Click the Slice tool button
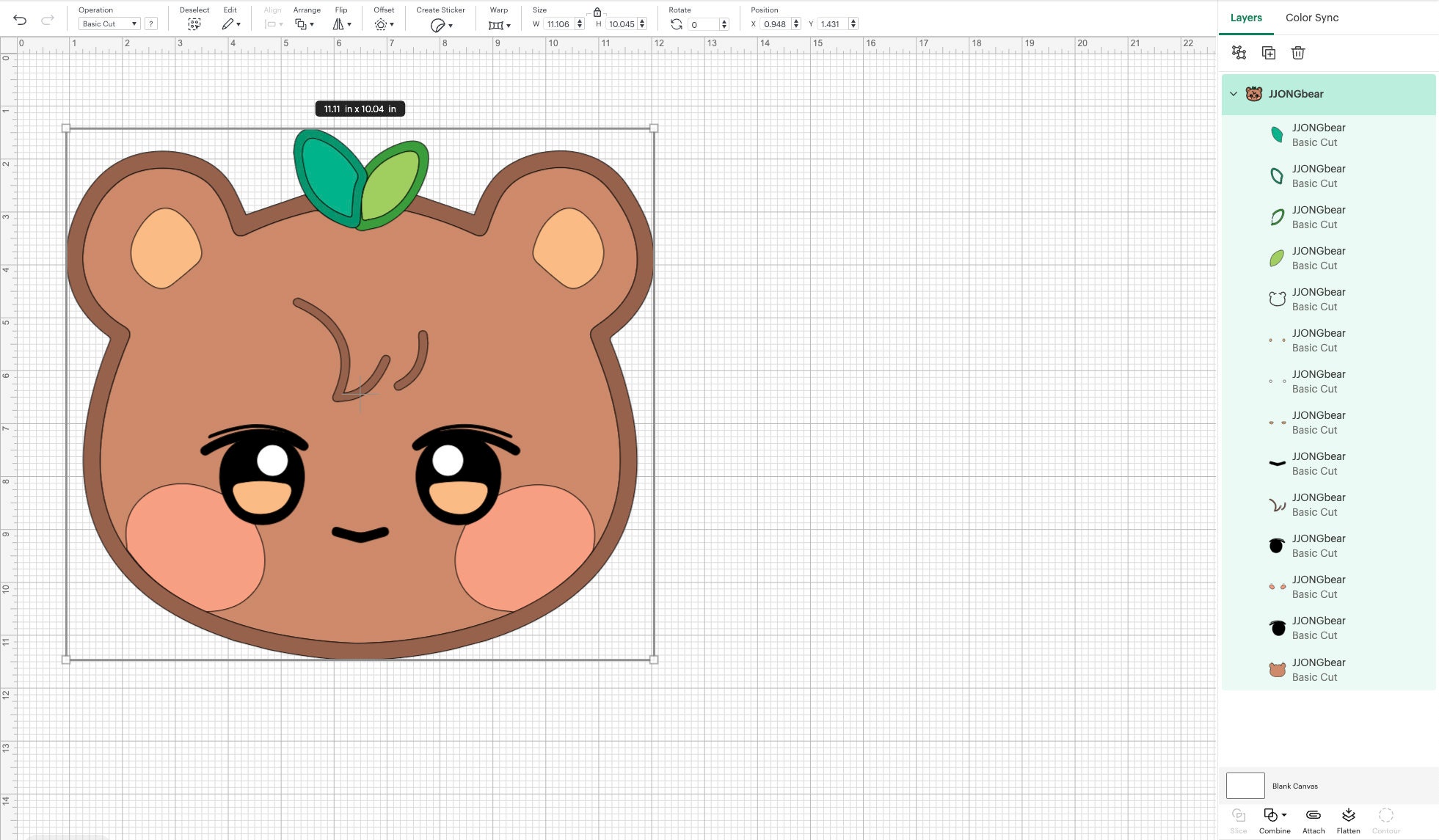 coord(1239,821)
